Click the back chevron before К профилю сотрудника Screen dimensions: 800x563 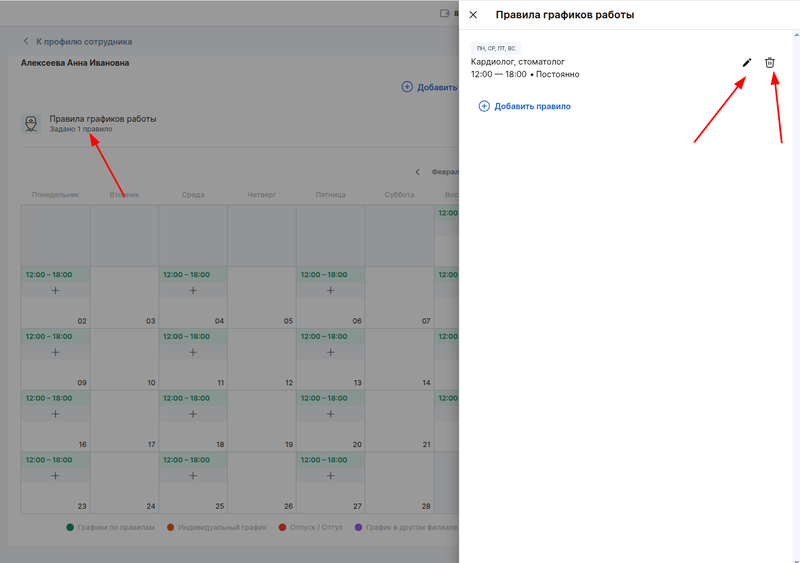(26, 41)
